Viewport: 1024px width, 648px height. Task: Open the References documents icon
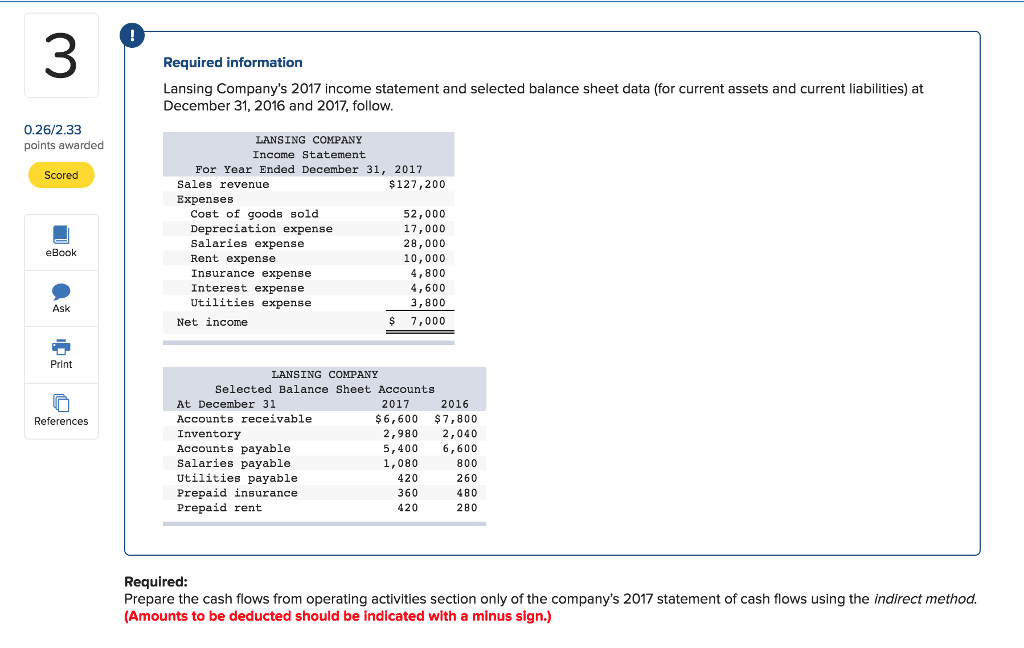click(61, 403)
